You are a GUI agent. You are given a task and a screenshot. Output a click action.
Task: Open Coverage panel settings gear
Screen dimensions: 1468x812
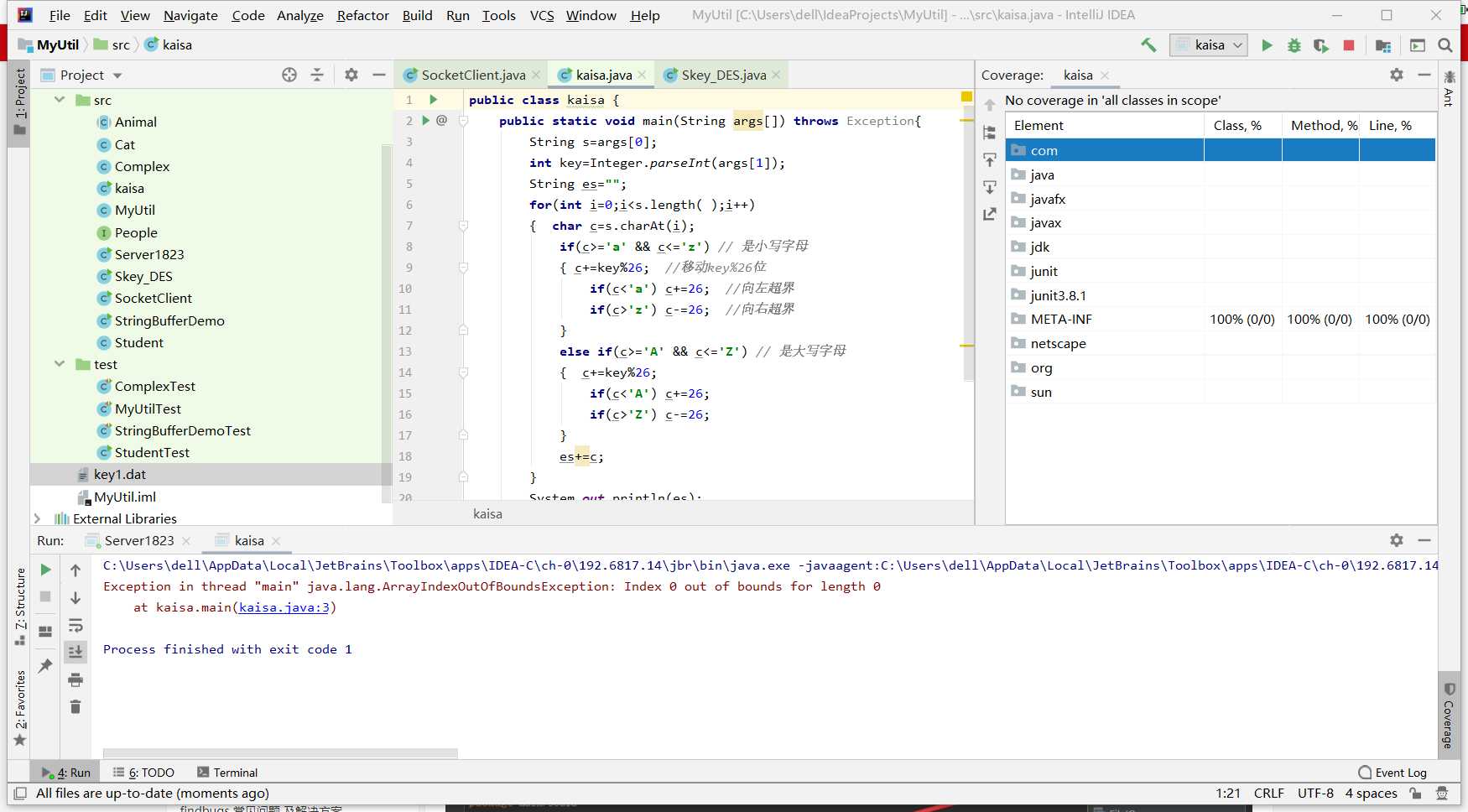click(x=1397, y=75)
